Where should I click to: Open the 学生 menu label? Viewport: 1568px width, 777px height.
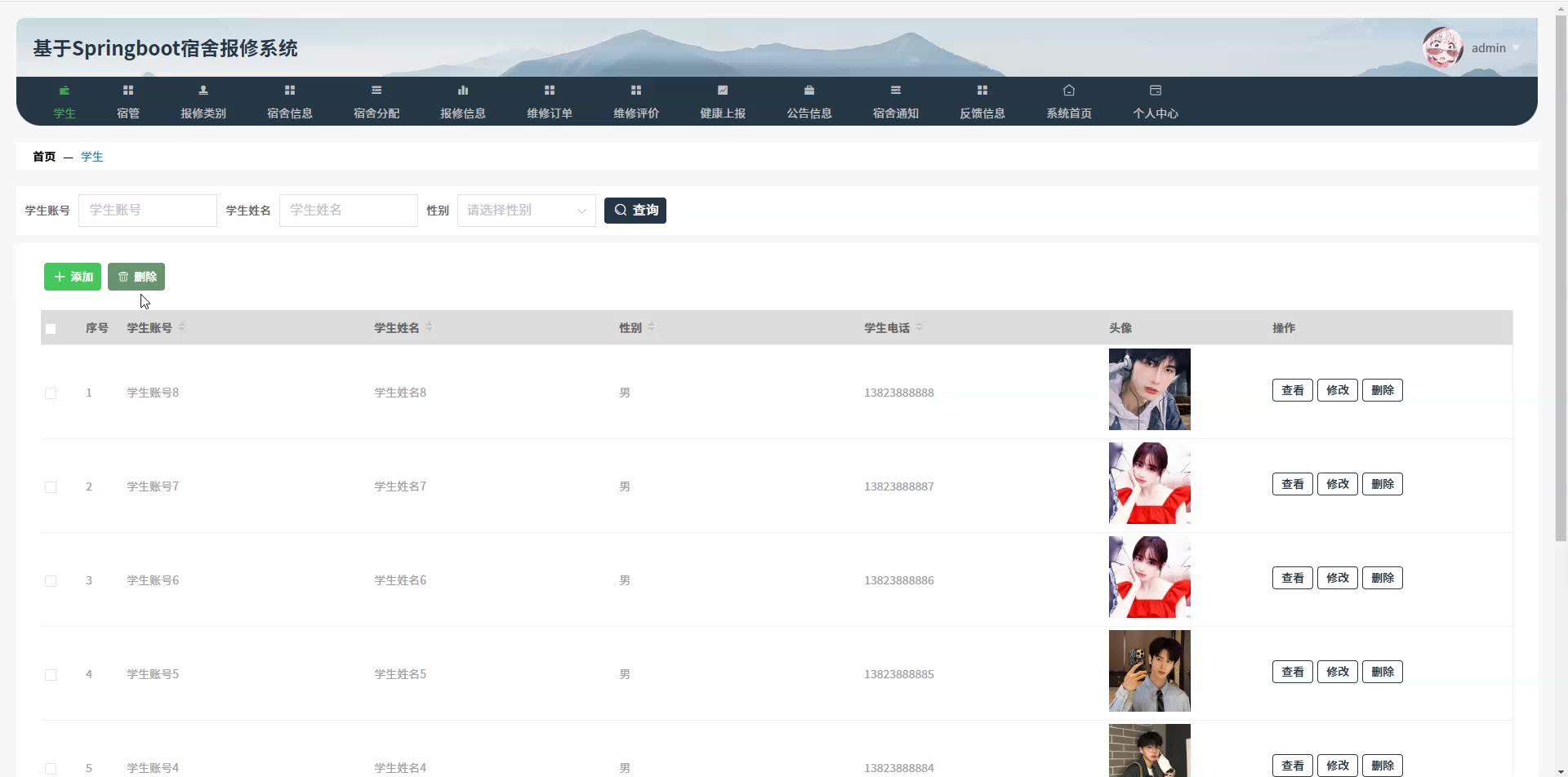(x=65, y=113)
